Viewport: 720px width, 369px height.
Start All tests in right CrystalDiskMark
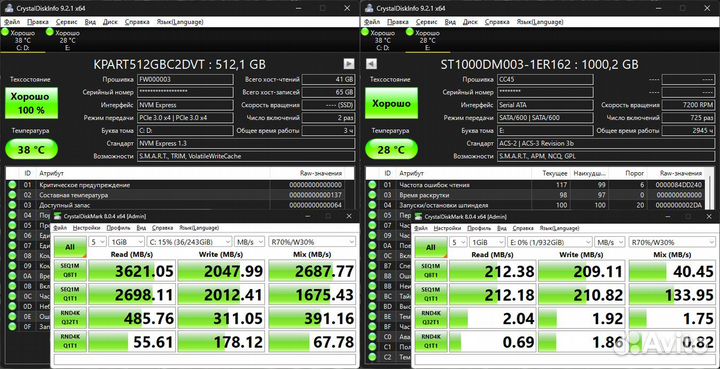pyautogui.click(x=431, y=247)
